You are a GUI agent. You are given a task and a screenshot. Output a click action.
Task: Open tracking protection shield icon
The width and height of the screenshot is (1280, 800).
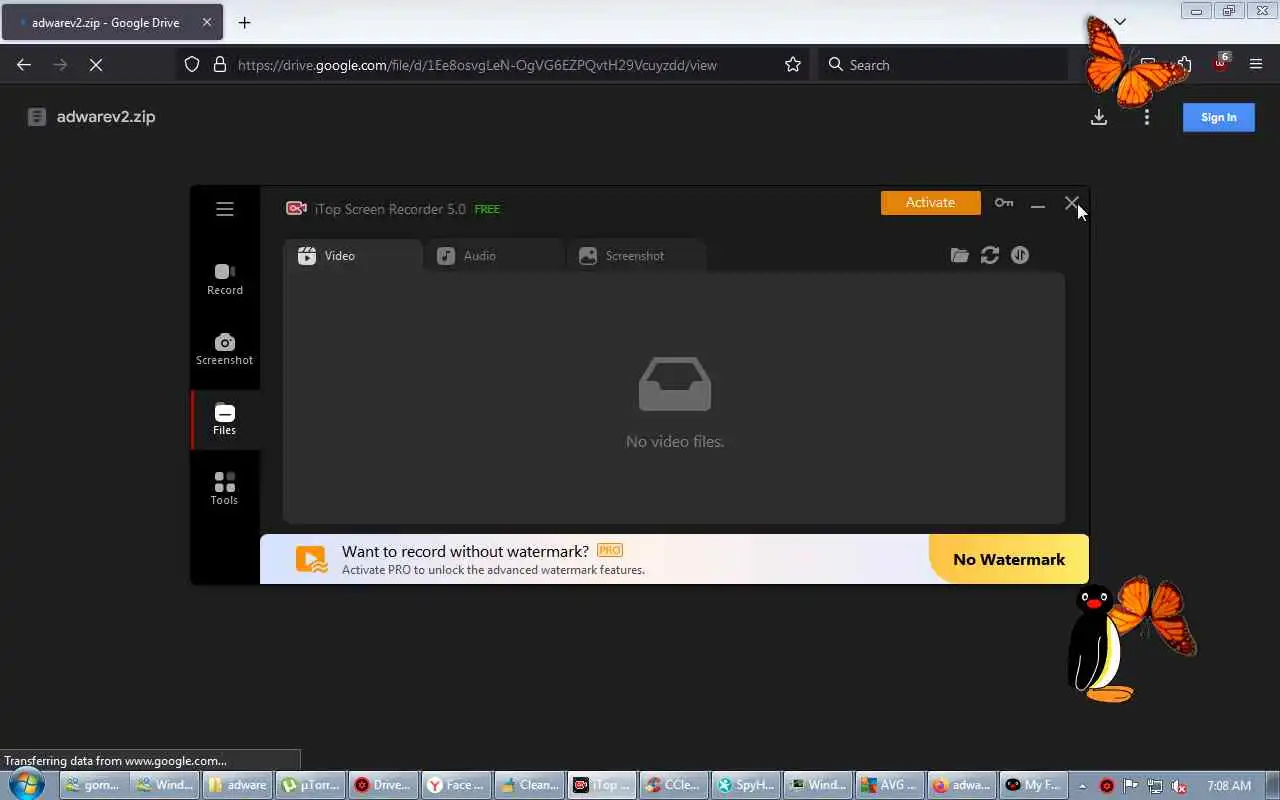coord(192,64)
